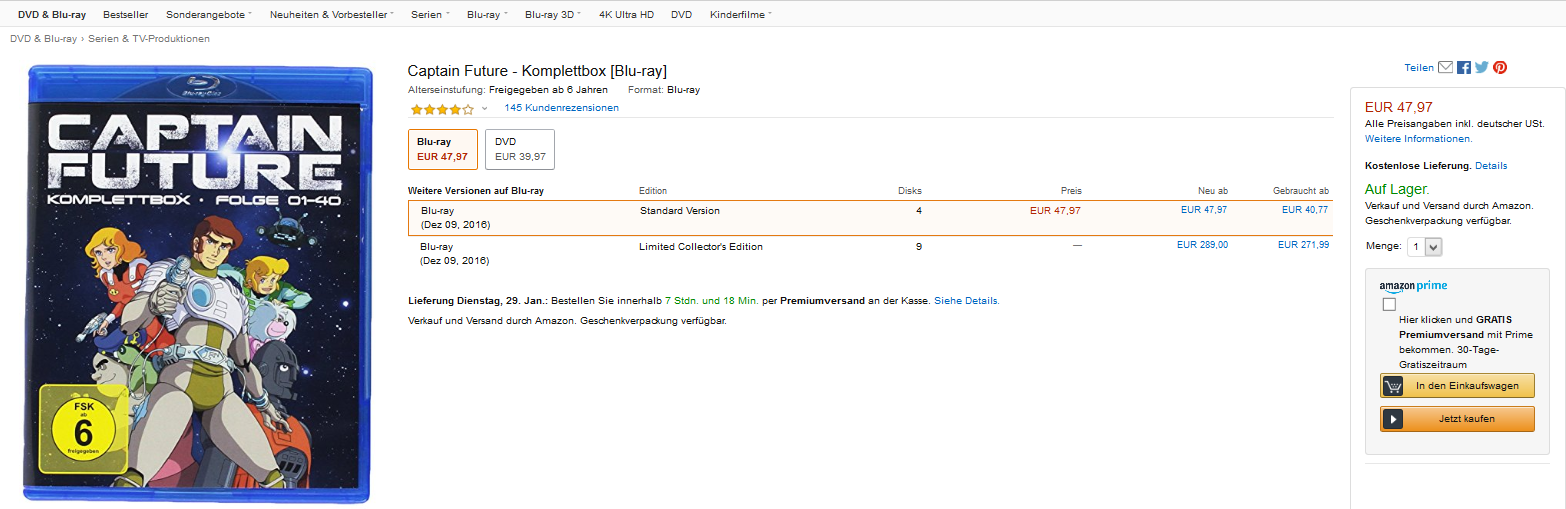Viewport: 1566px width, 509px height.
Task: Go to DVD & Blu-ray in the nav bar
Action: [52, 14]
